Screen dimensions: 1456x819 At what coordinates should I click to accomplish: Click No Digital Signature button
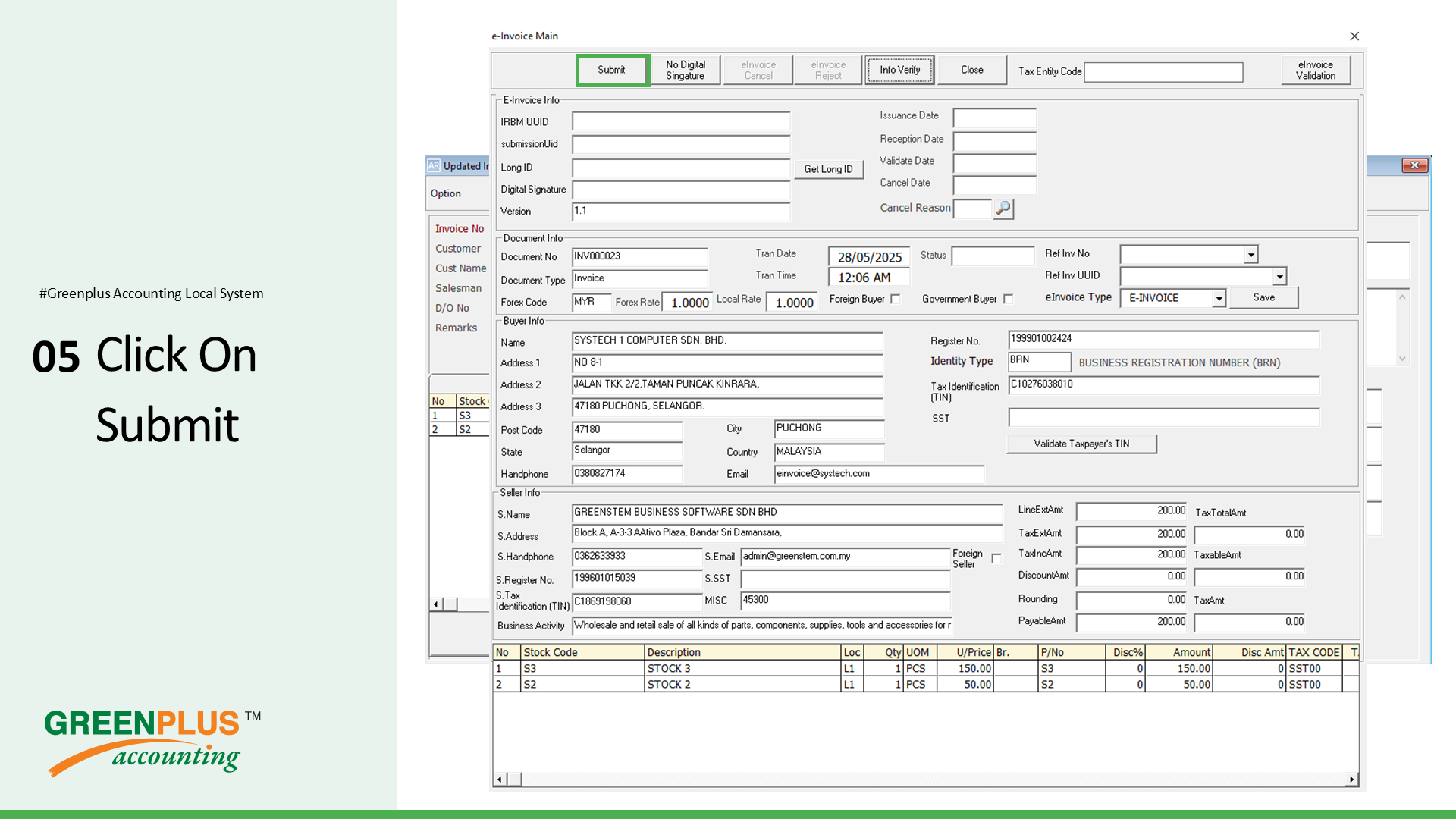tap(685, 70)
